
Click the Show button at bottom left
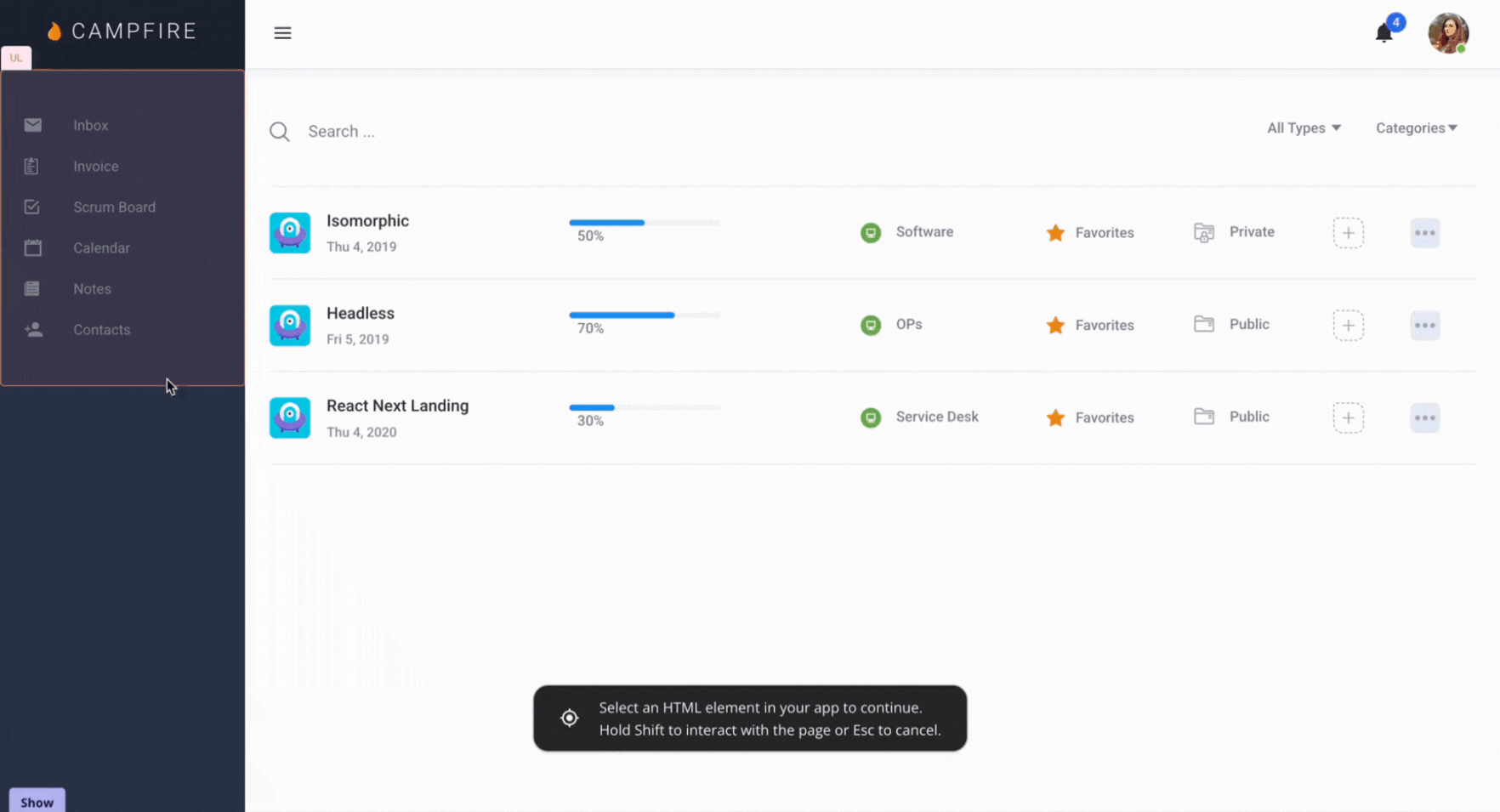(36, 801)
